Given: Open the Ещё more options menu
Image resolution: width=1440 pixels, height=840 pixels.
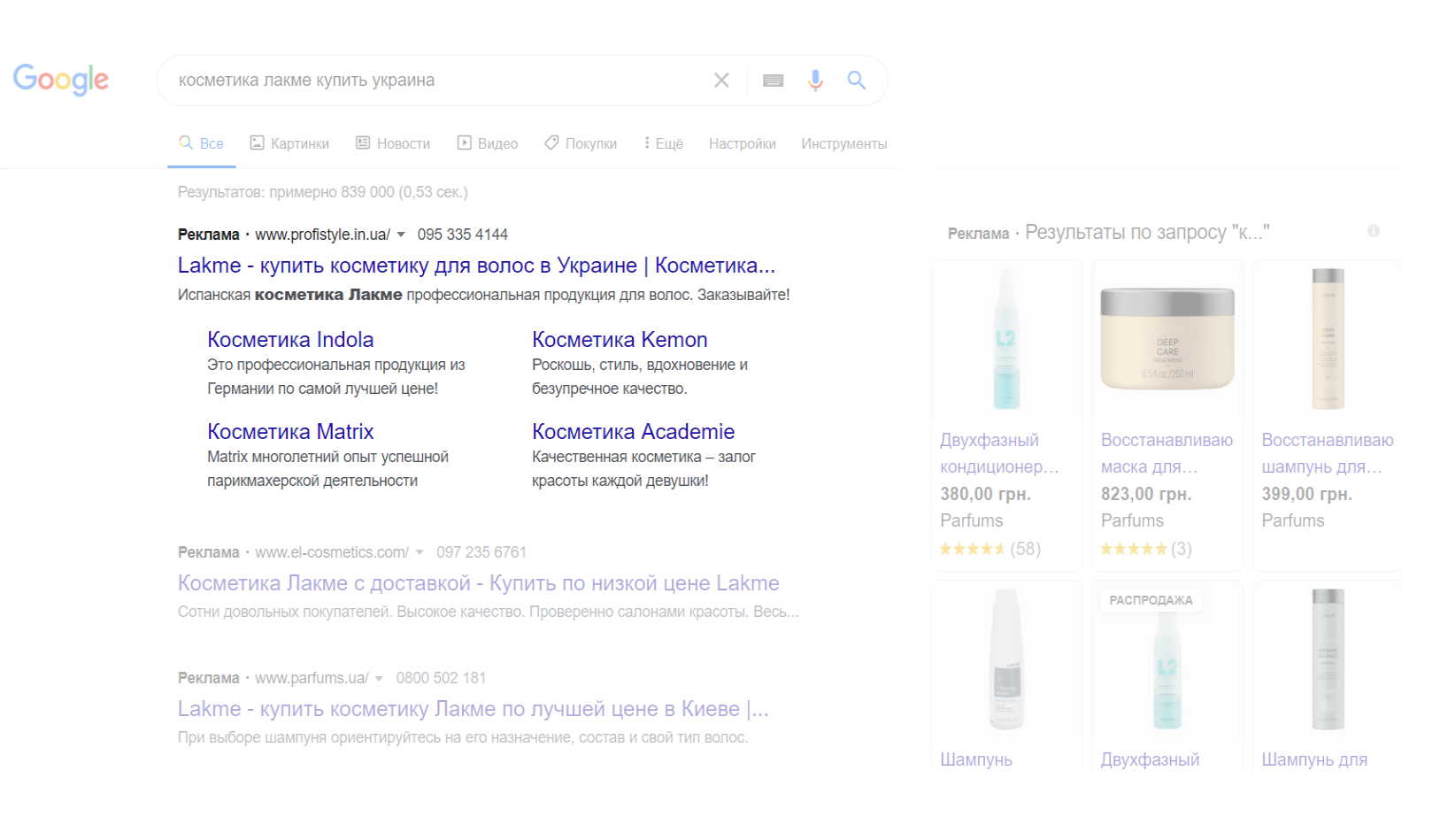Looking at the screenshot, I should tap(664, 143).
